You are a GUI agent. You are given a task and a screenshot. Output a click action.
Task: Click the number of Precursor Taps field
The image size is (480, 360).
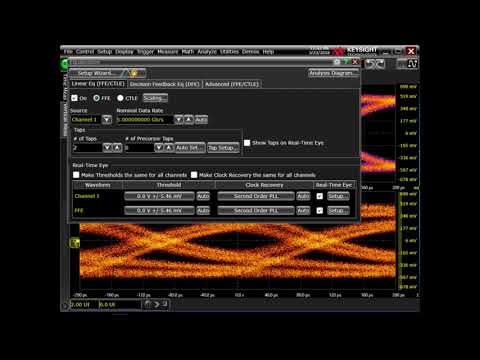coord(139,147)
